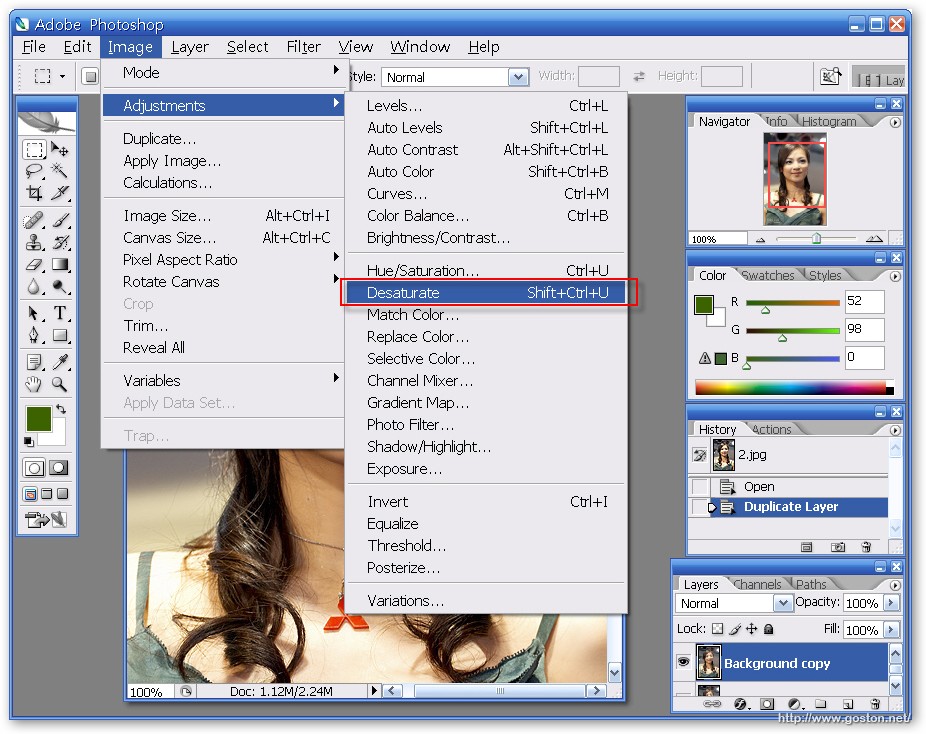Enable Lock image pixels
Viewport: 926px width, 734px height.
pos(735,629)
